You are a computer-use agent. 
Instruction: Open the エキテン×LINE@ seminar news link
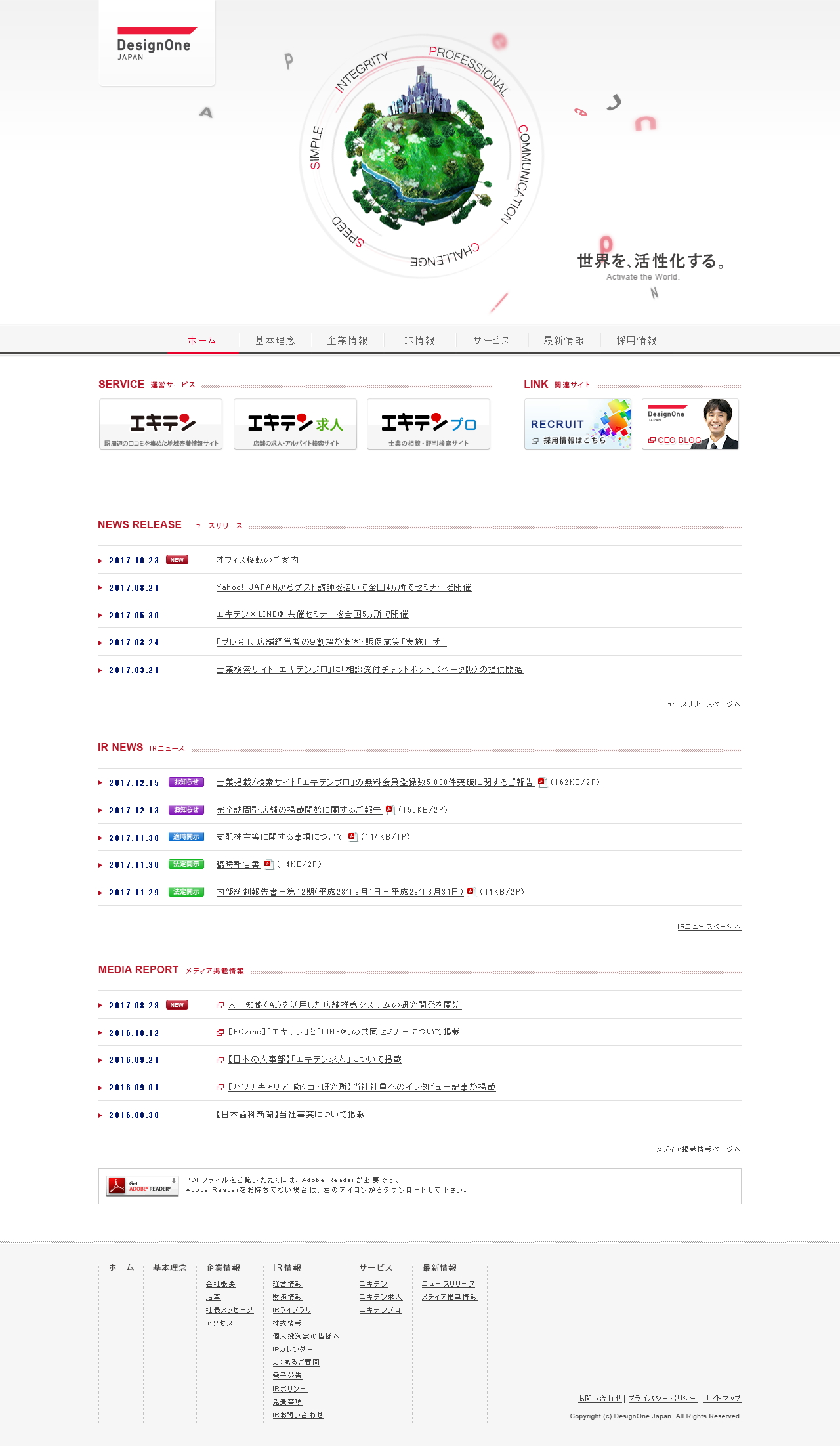click(312, 614)
